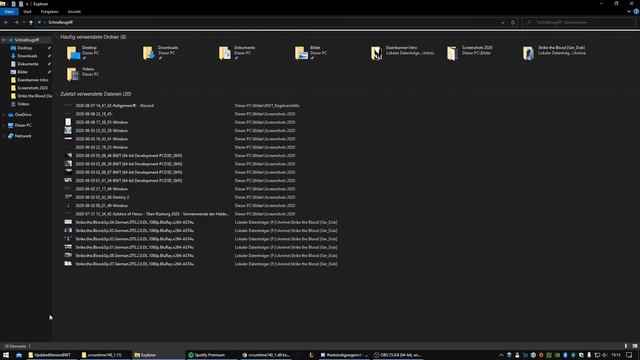Select Desktop in the sidebar
The height and width of the screenshot is (360, 640).
click(x=24, y=48)
